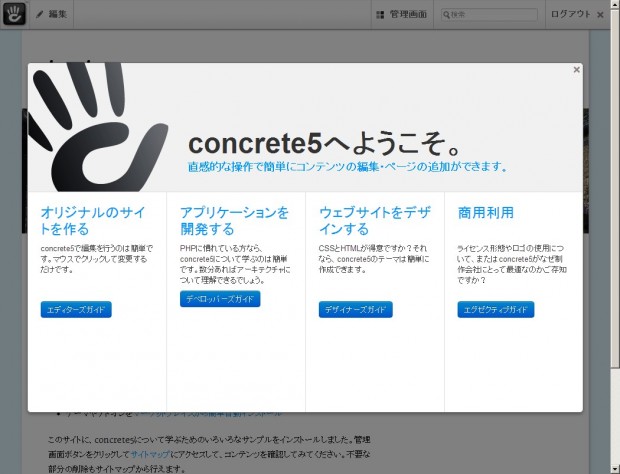Viewport: 620px width, 474px height.
Task: Open the デベロッパーズガイド button
Action: 220,299
